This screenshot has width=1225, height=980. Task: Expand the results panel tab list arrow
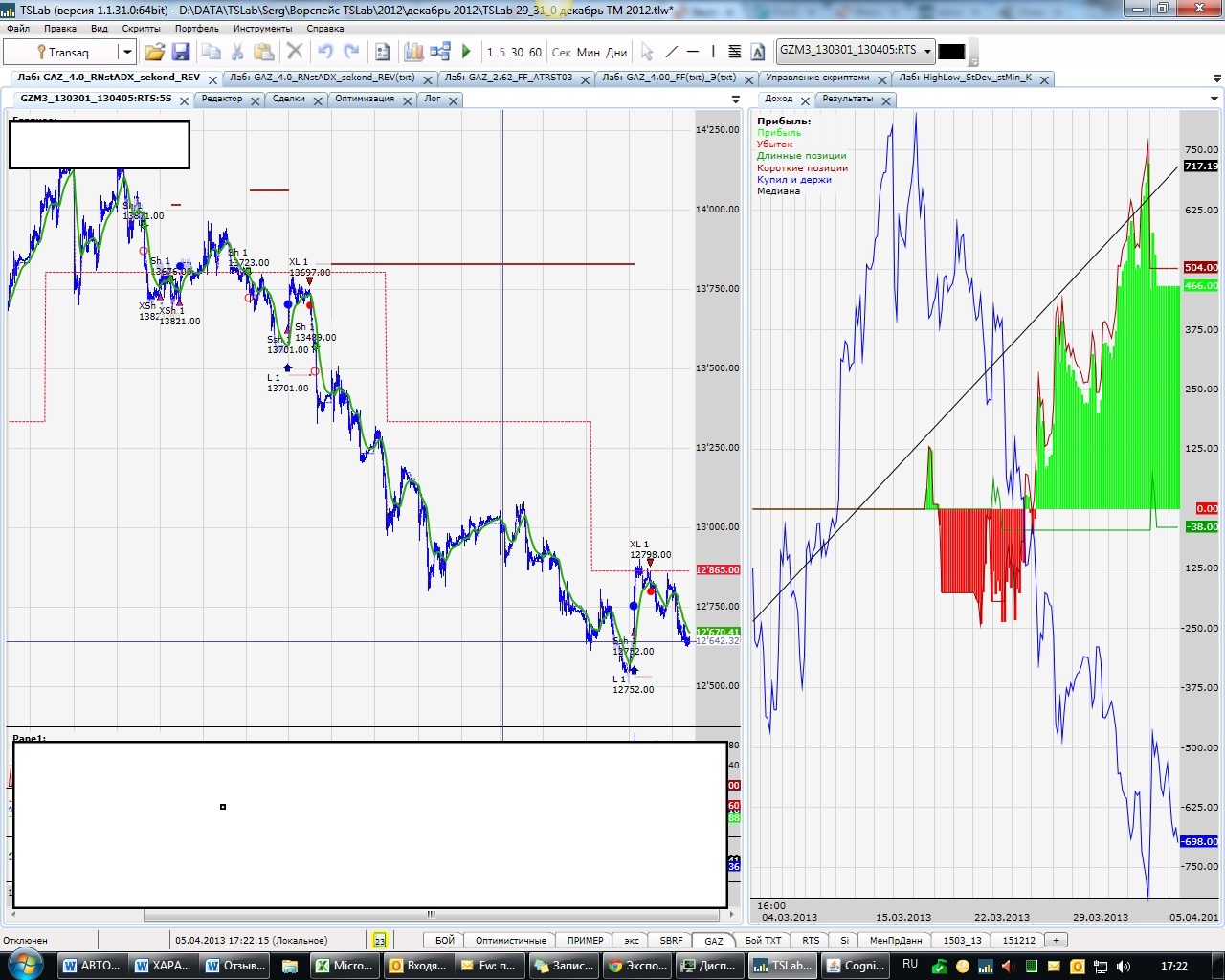tap(1215, 99)
